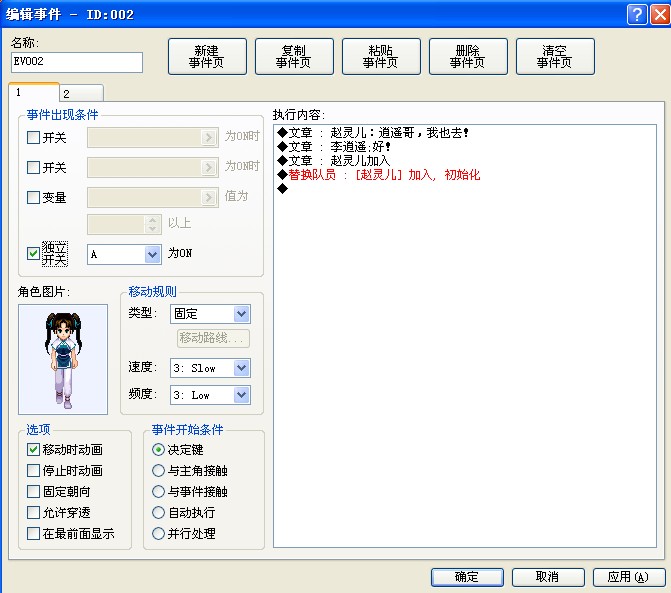Enable the 固定朝向 option

33,491
